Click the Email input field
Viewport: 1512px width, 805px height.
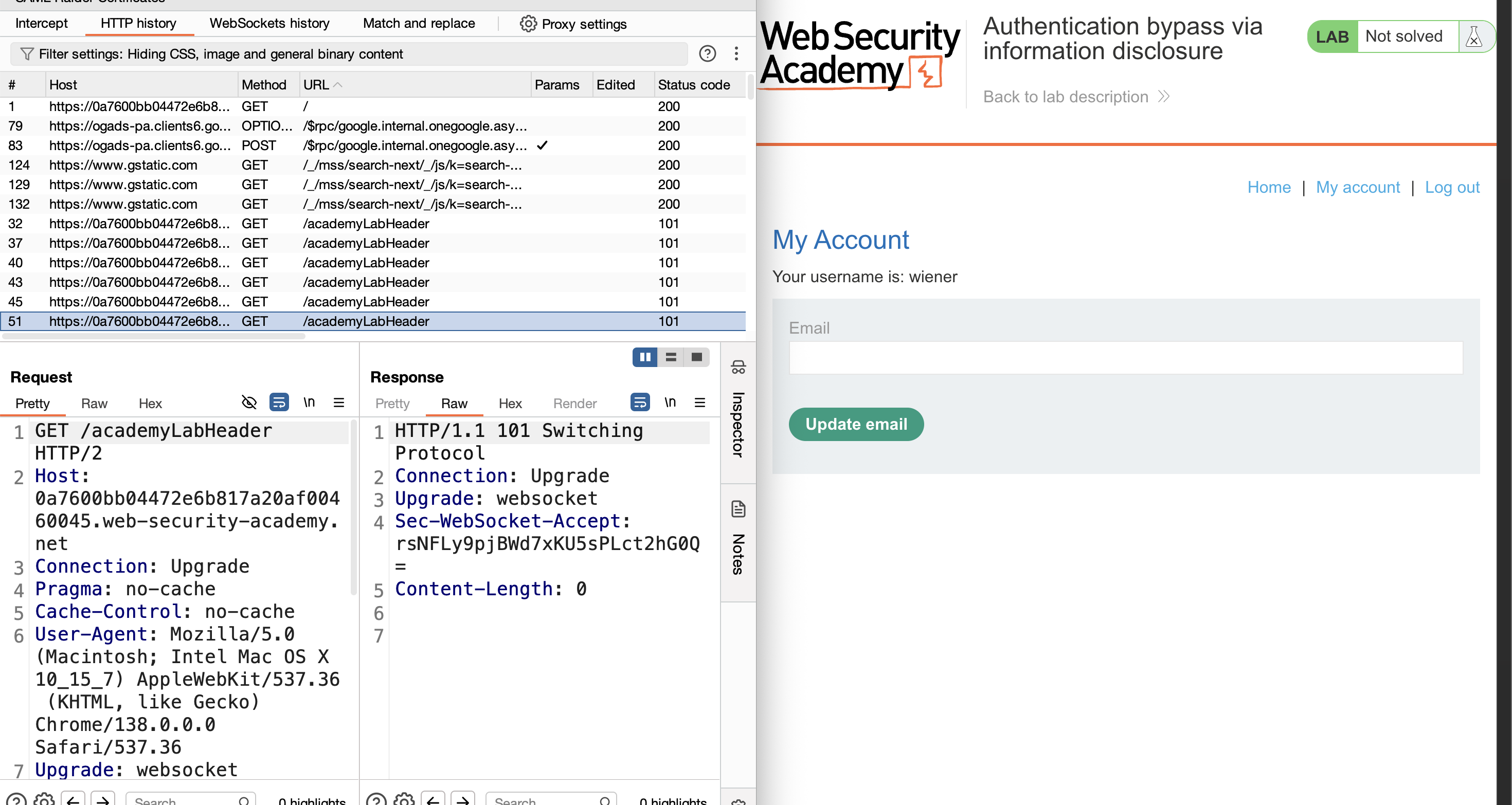(1125, 358)
